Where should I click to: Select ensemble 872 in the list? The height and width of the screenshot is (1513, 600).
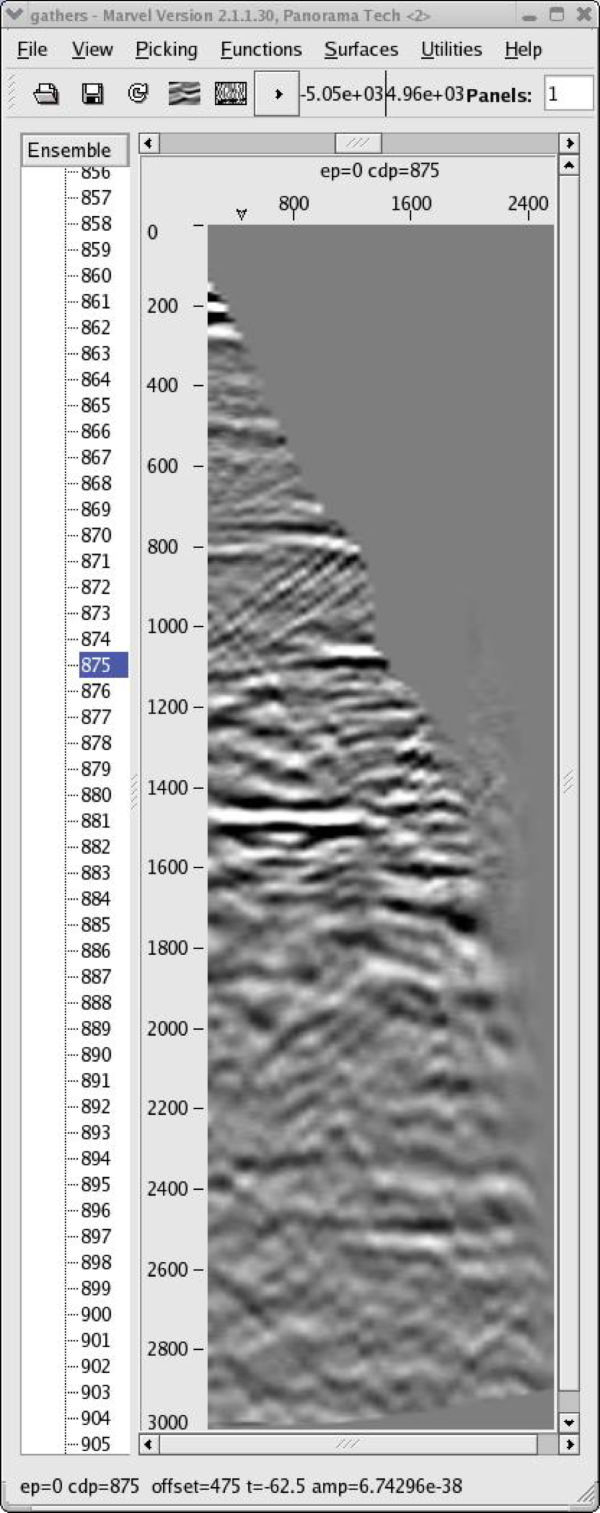(96, 588)
